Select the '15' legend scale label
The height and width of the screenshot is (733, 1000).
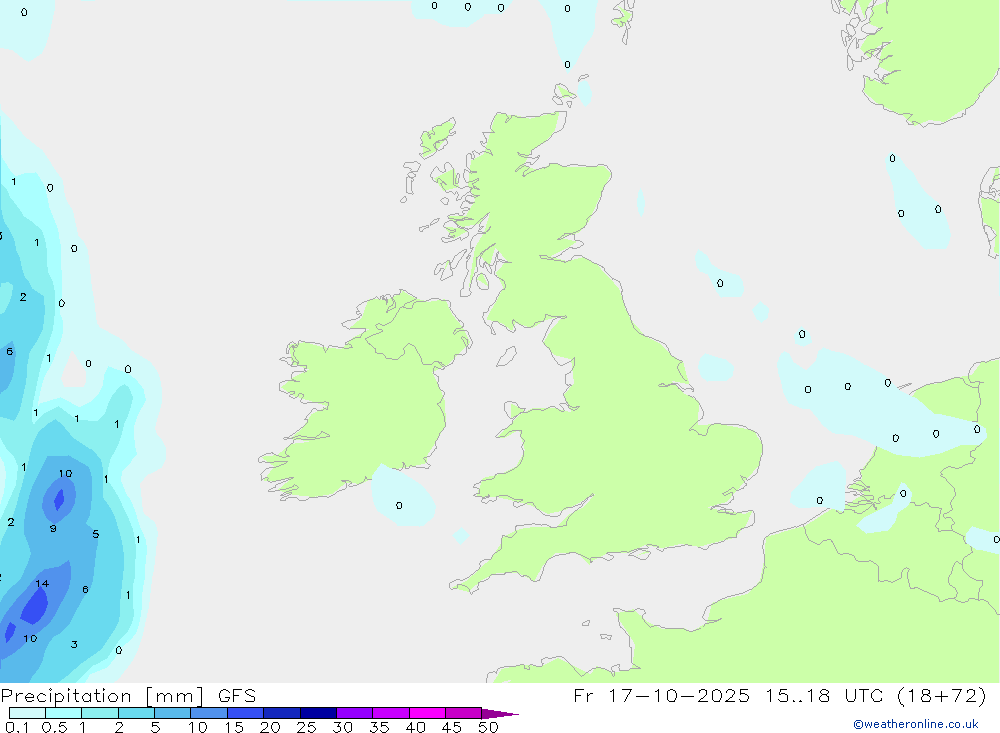point(234,727)
